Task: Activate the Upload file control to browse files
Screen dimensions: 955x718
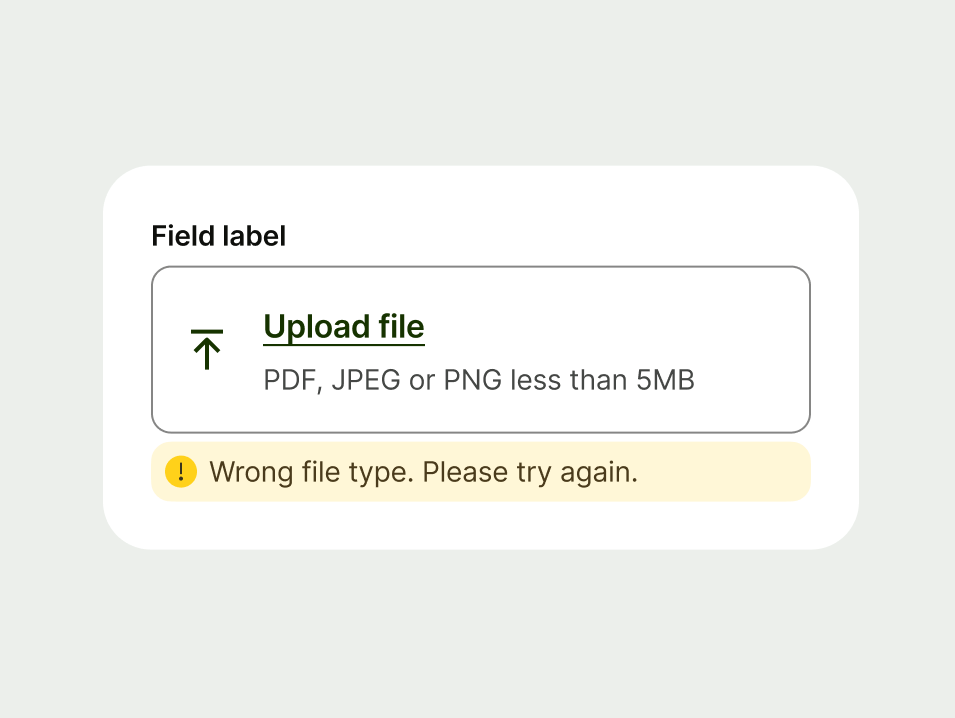Action: point(343,327)
